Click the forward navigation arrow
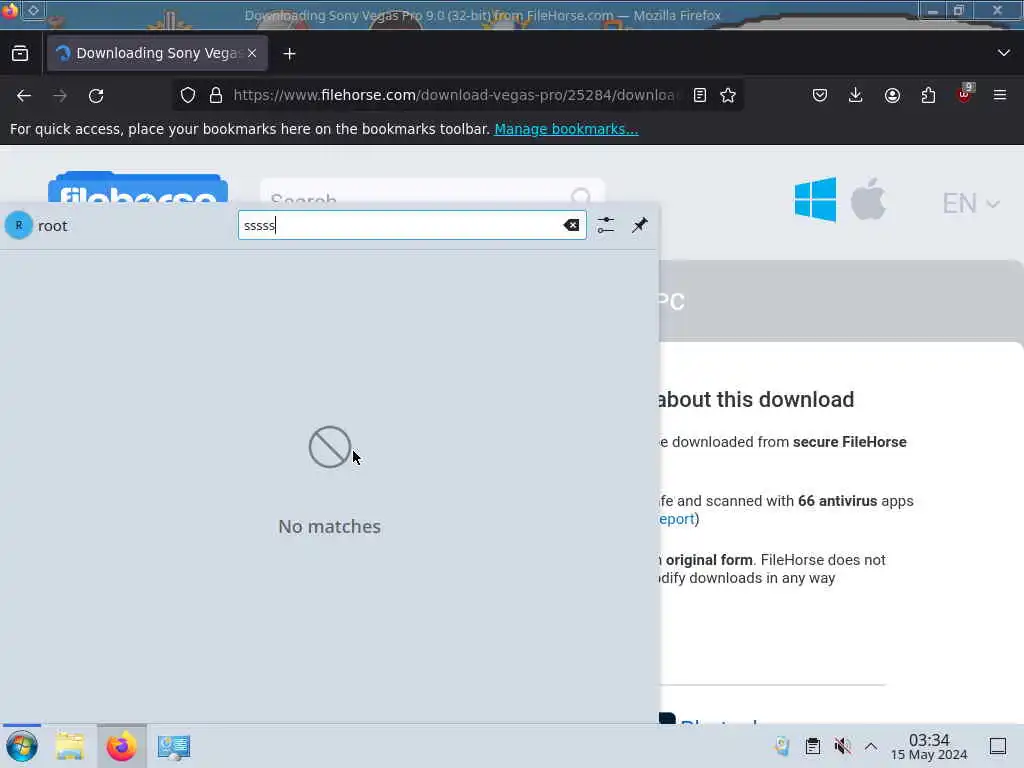Screen dimensions: 1024x768 60,96
